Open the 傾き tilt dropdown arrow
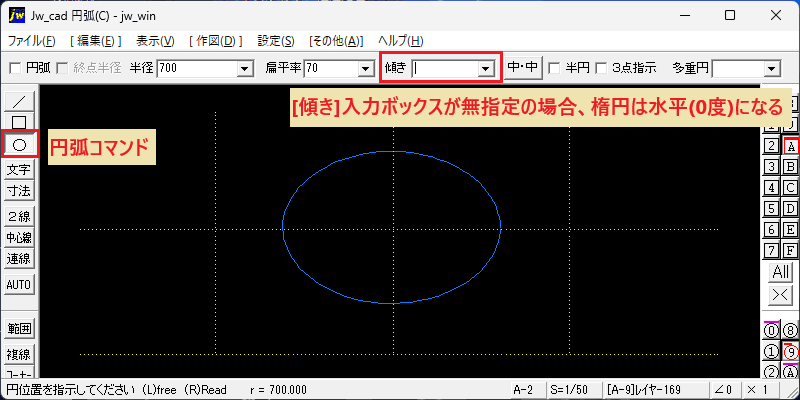Viewport: 800px width, 400px height. click(485, 68)
